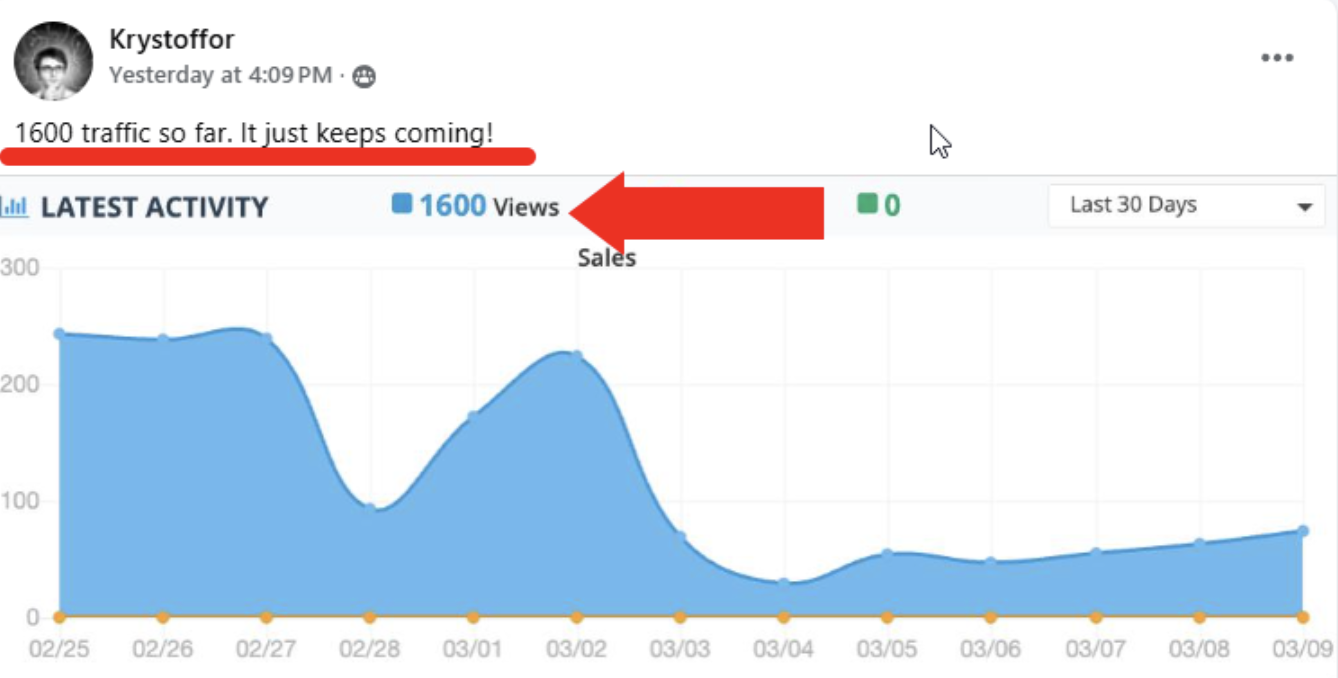Click the 1600 Views legend label

tap(489, 207)
